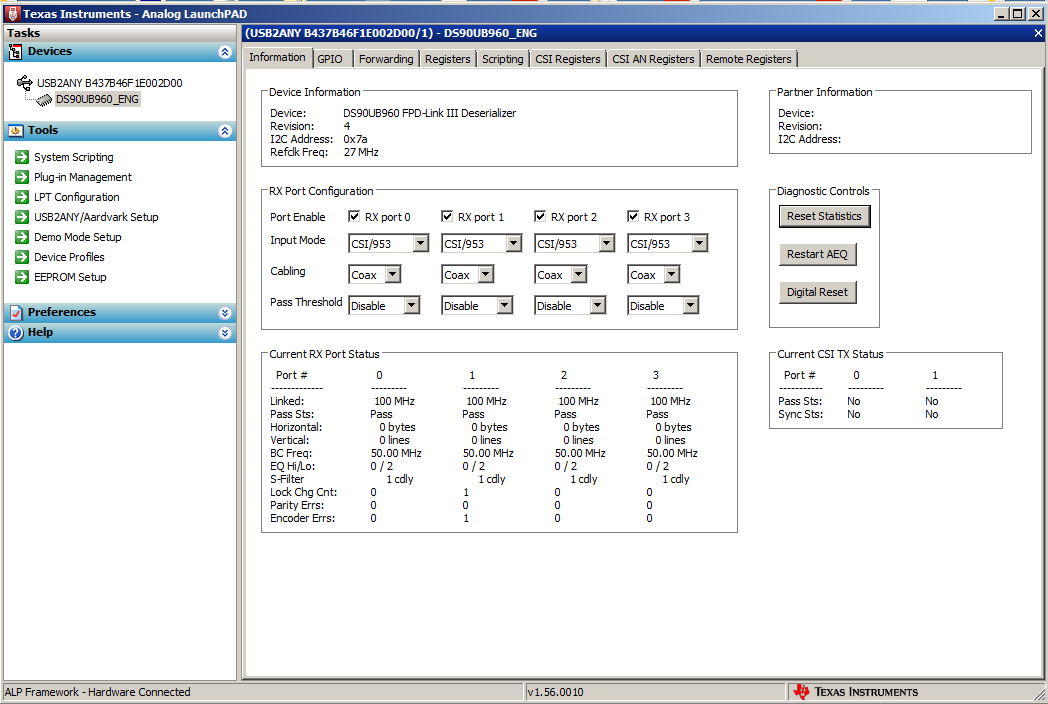Open the Cabling dropdown for port 0
Viewport: 1048px width, 704px height.
click(x=394, y=274)
